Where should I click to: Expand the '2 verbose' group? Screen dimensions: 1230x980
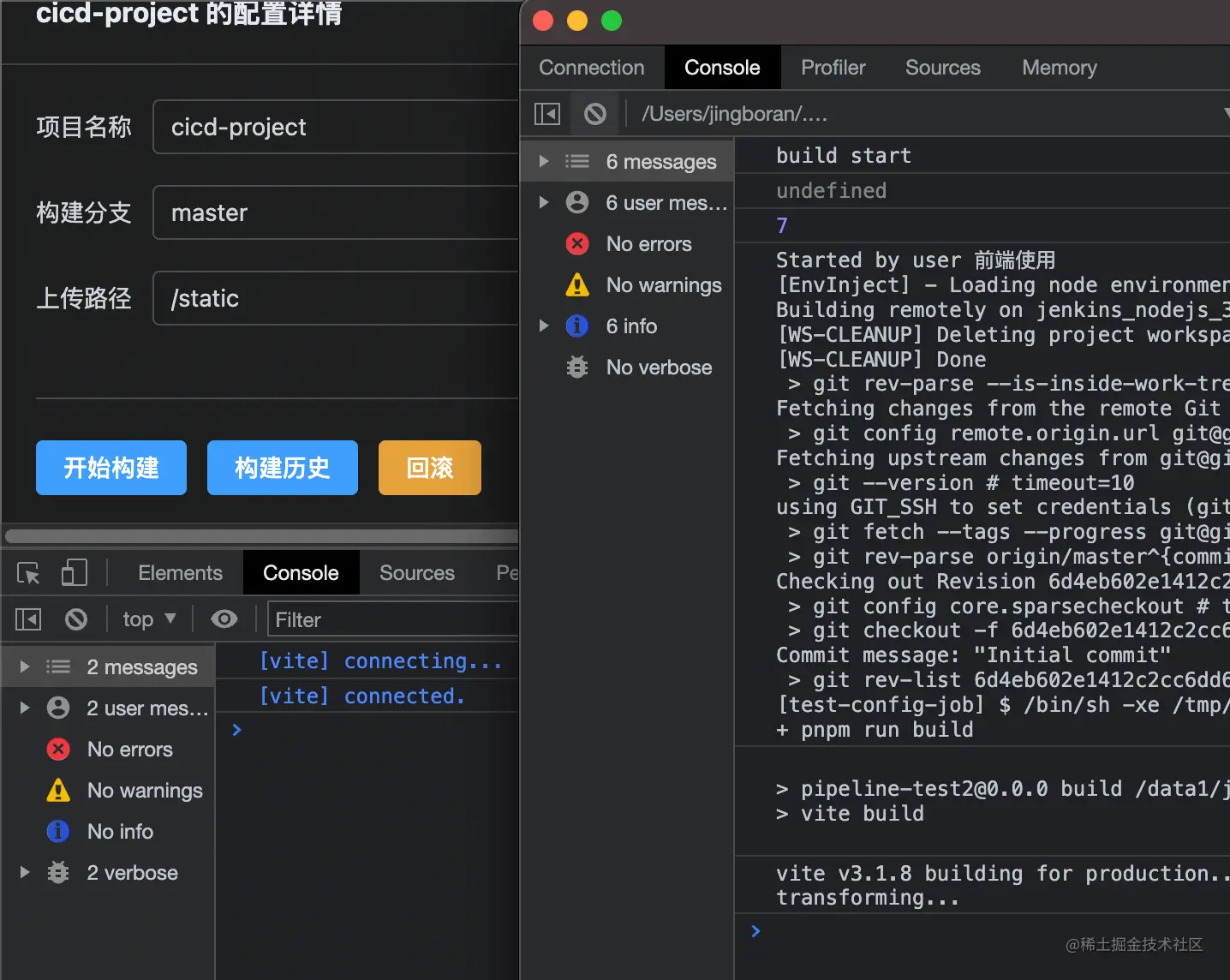(25, 872)
